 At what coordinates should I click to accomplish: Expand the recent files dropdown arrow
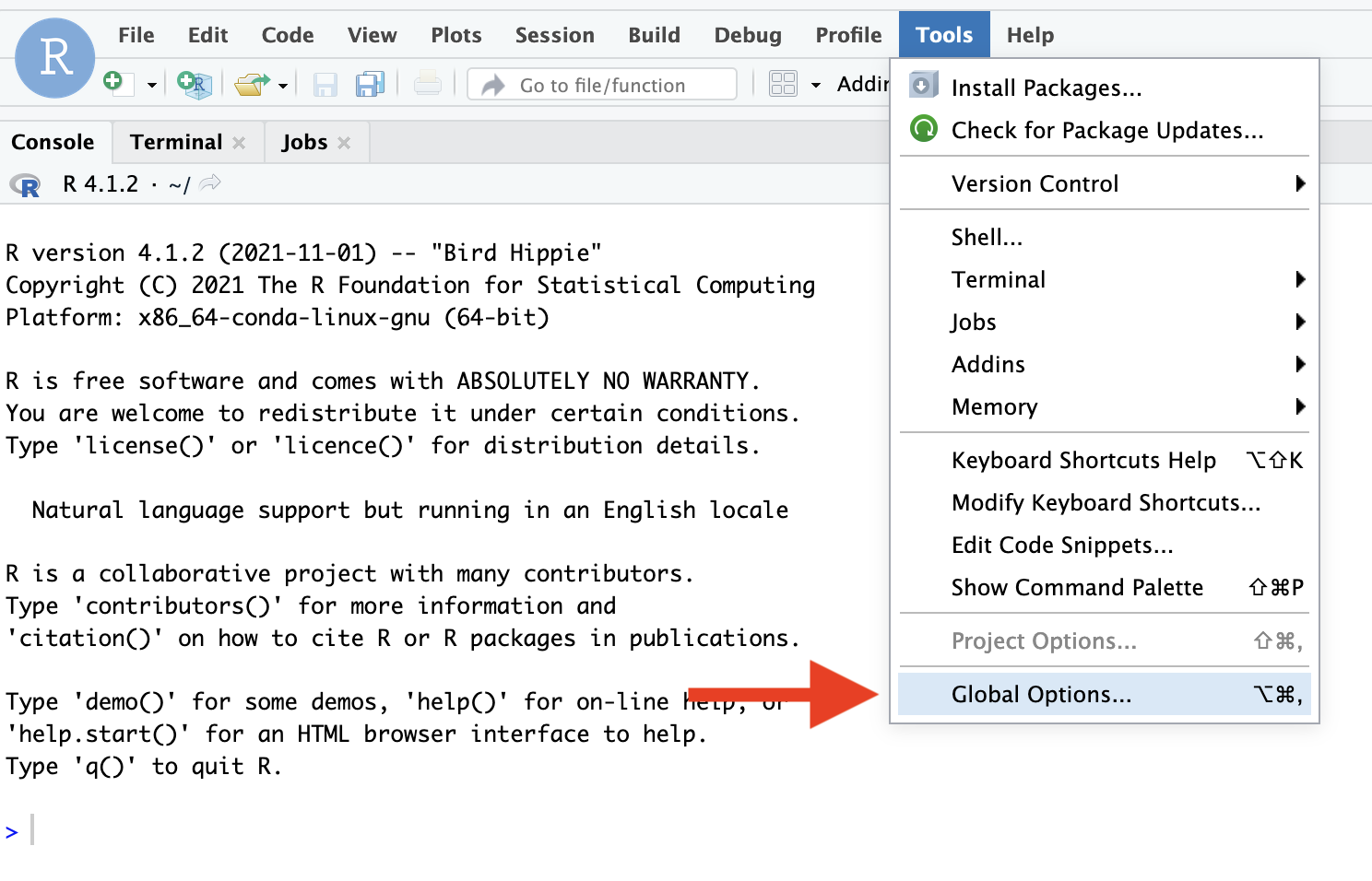click(283, 86)
